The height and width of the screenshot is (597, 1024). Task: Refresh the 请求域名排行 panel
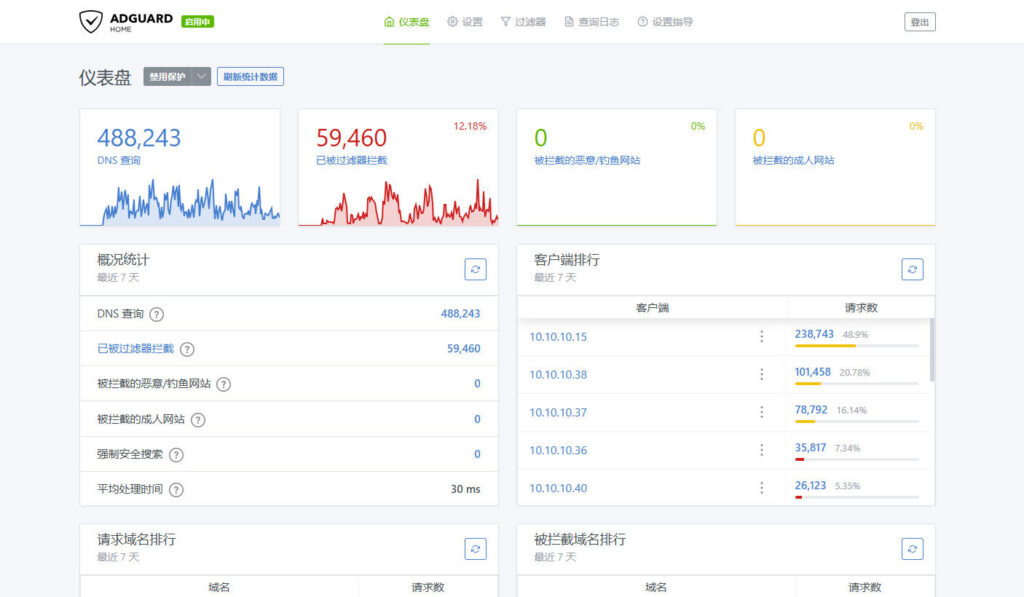475,548
